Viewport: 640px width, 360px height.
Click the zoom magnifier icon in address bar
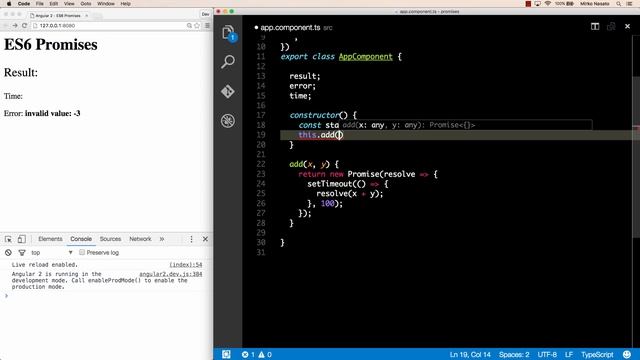tap(189, 25)
